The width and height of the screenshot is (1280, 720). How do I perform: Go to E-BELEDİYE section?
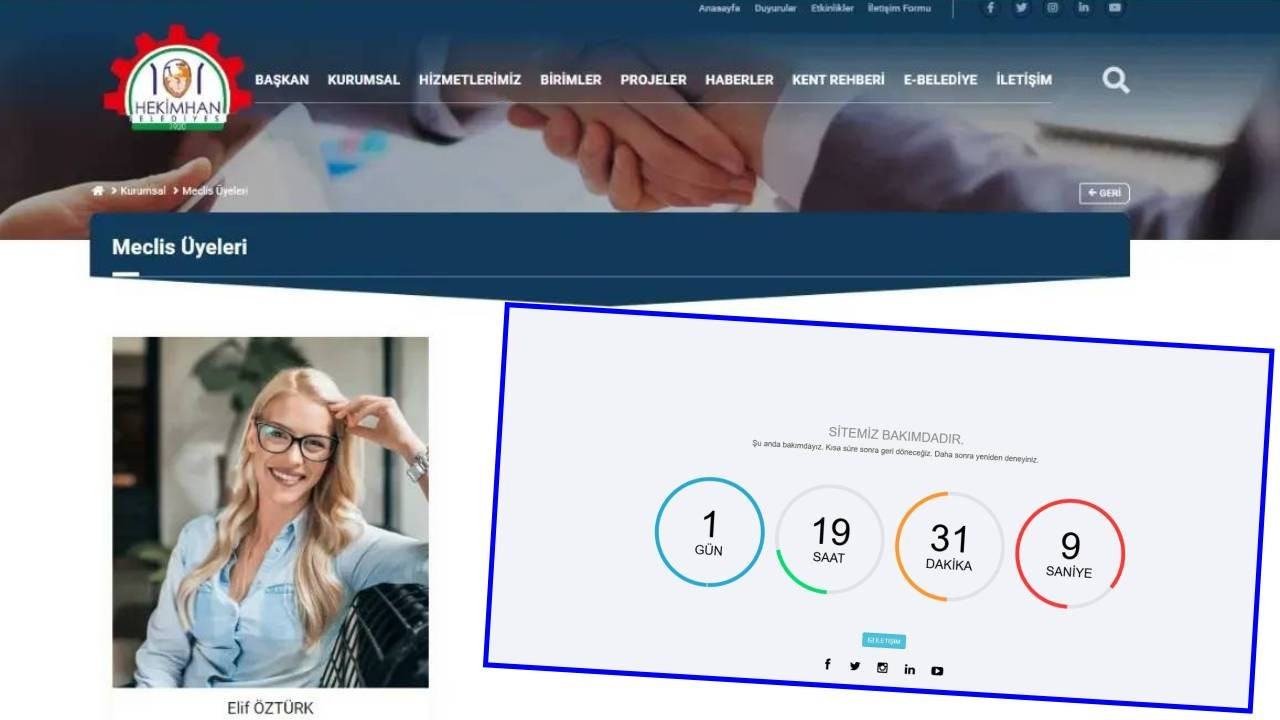(940, 80)
